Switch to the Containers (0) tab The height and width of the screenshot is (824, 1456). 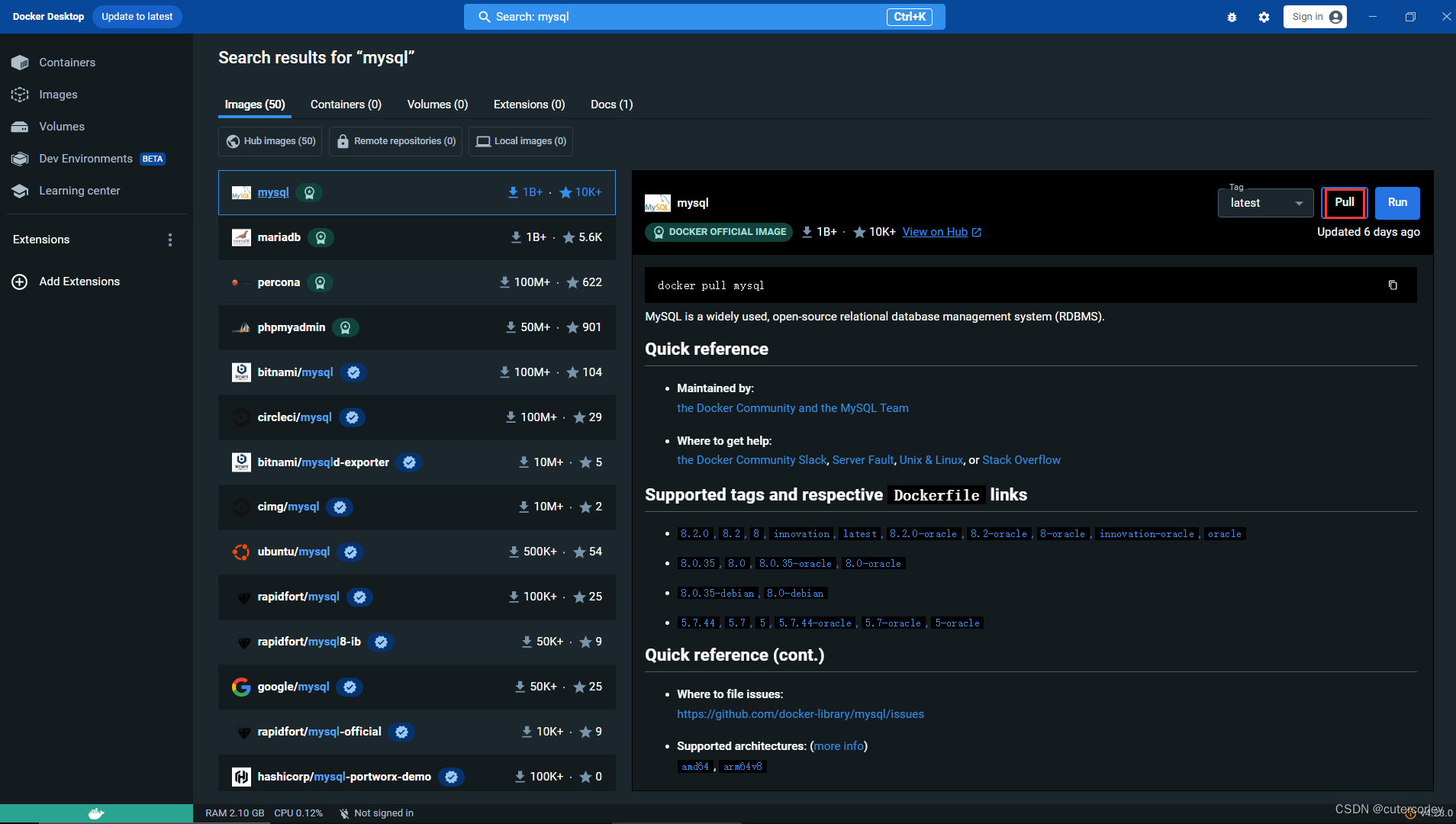click(346, 105)
